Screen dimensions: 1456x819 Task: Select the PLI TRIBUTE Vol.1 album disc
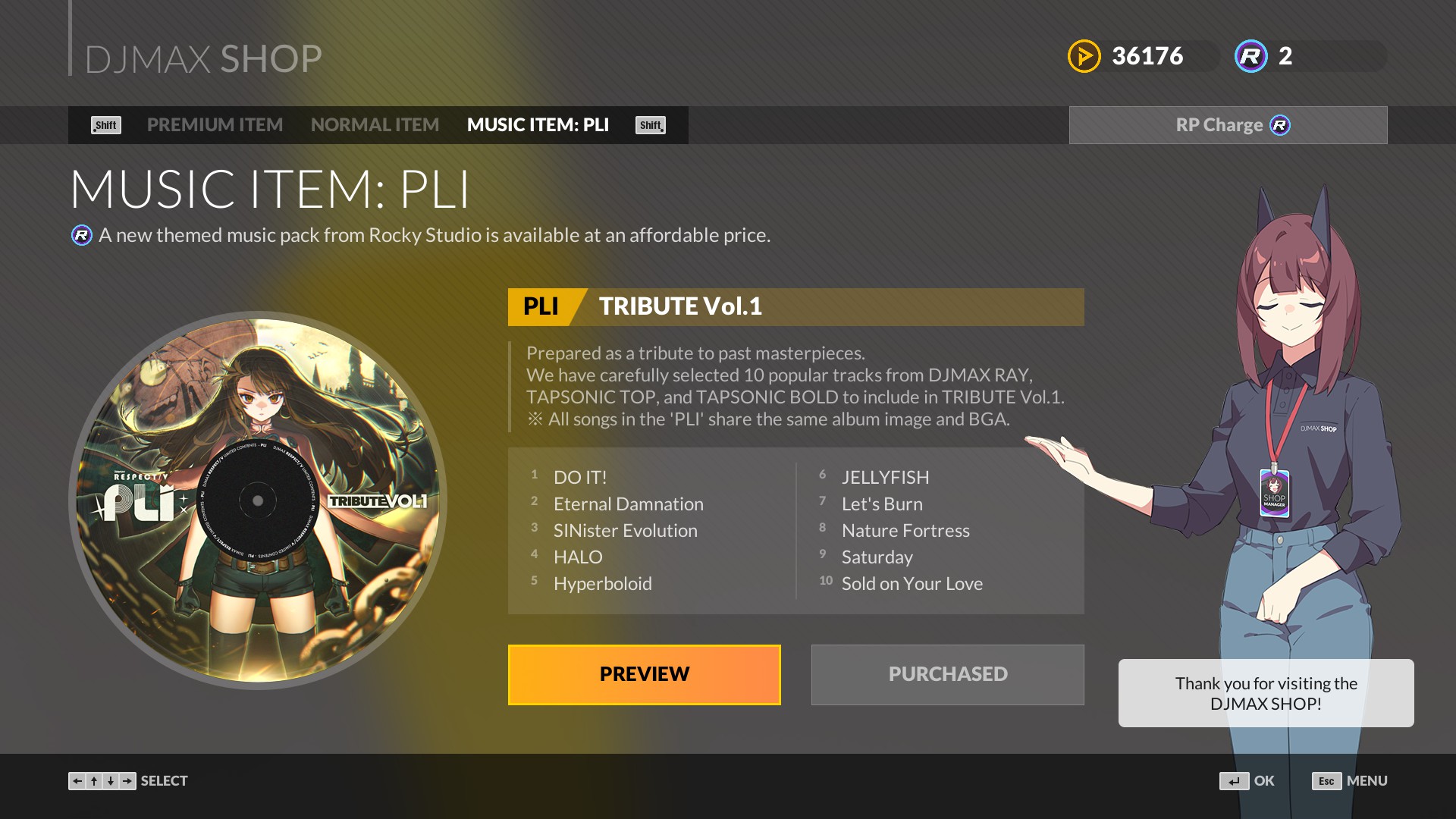258,500
